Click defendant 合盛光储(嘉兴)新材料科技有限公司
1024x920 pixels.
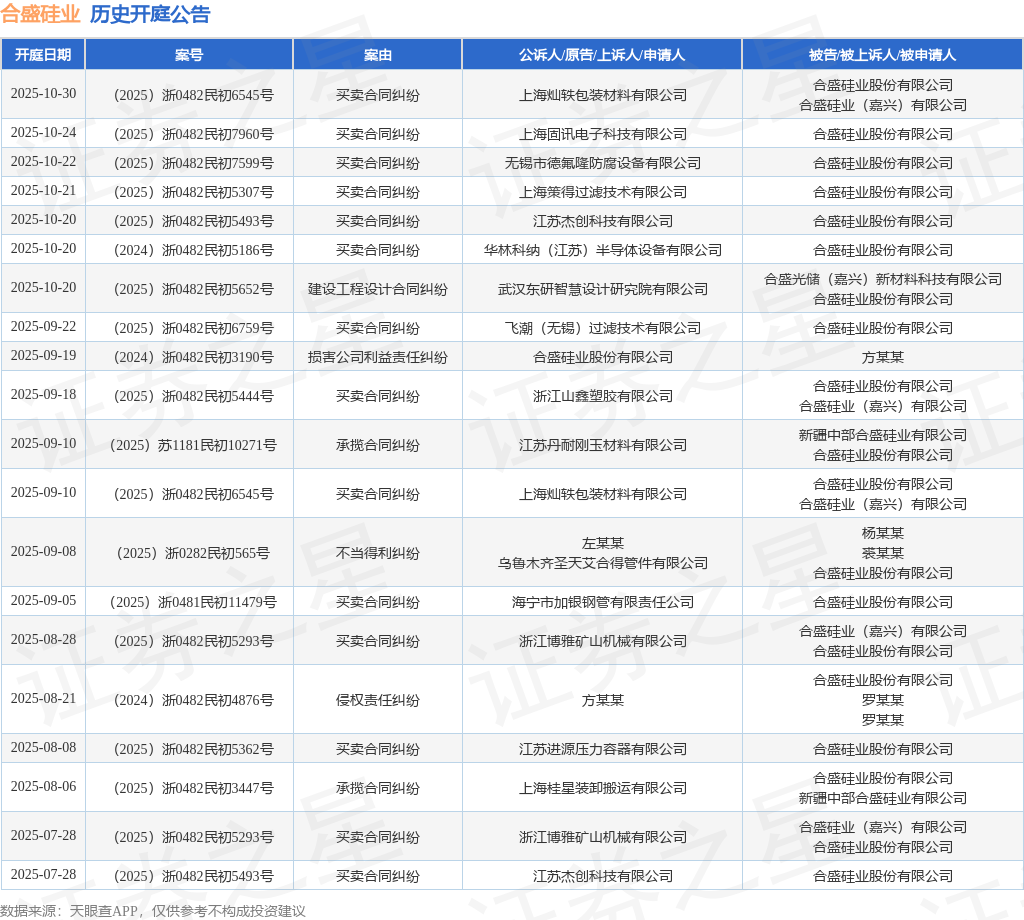tap(882, 279)
